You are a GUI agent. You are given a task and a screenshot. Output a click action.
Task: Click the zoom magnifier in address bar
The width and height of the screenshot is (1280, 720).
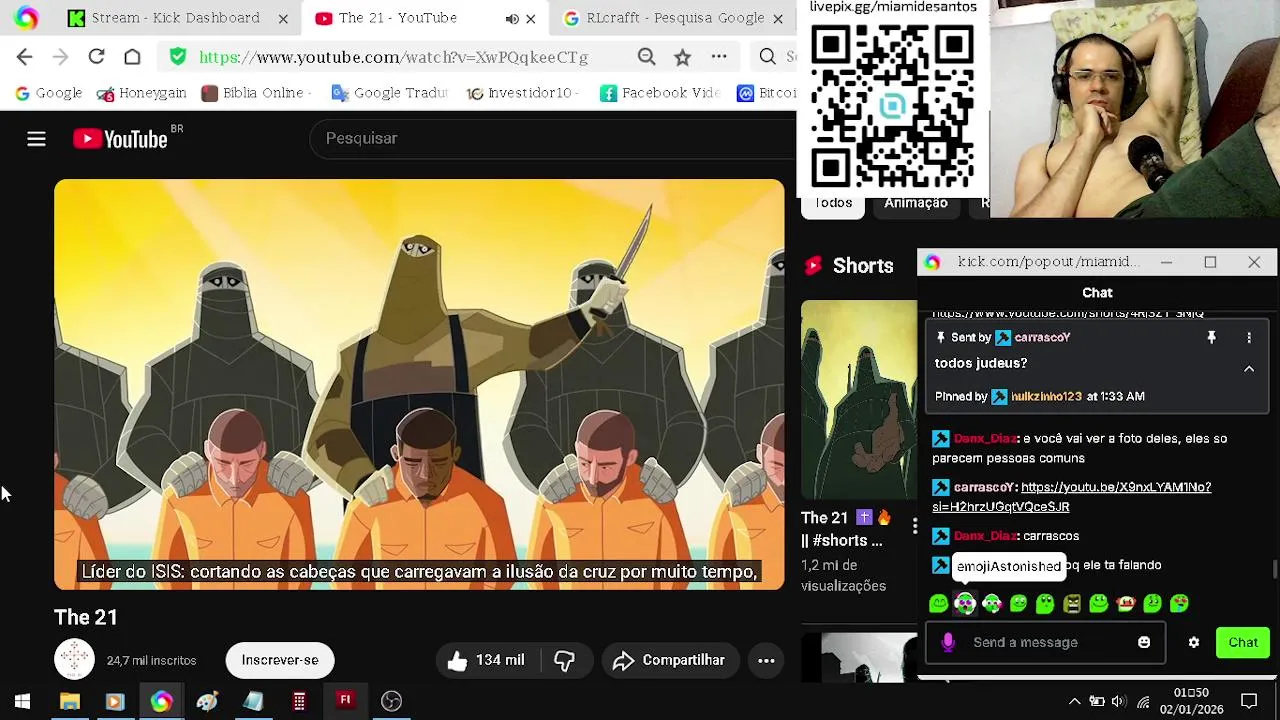(x=646, y=57)
